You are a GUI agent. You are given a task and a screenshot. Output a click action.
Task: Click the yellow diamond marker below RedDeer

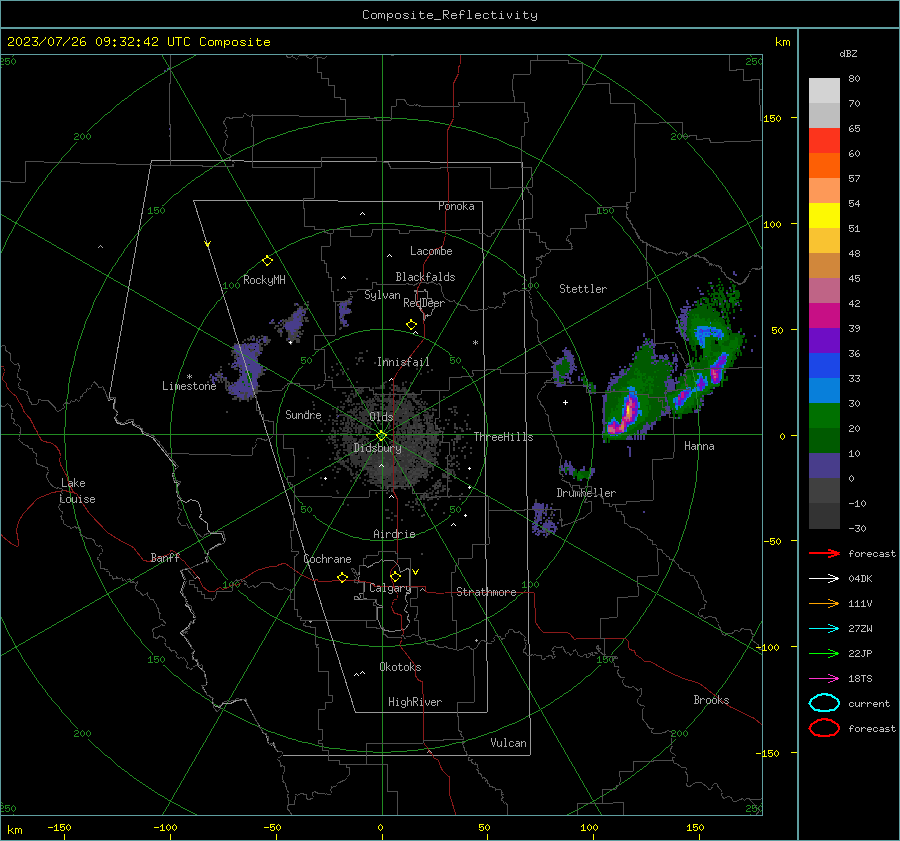tap(412, 325)
